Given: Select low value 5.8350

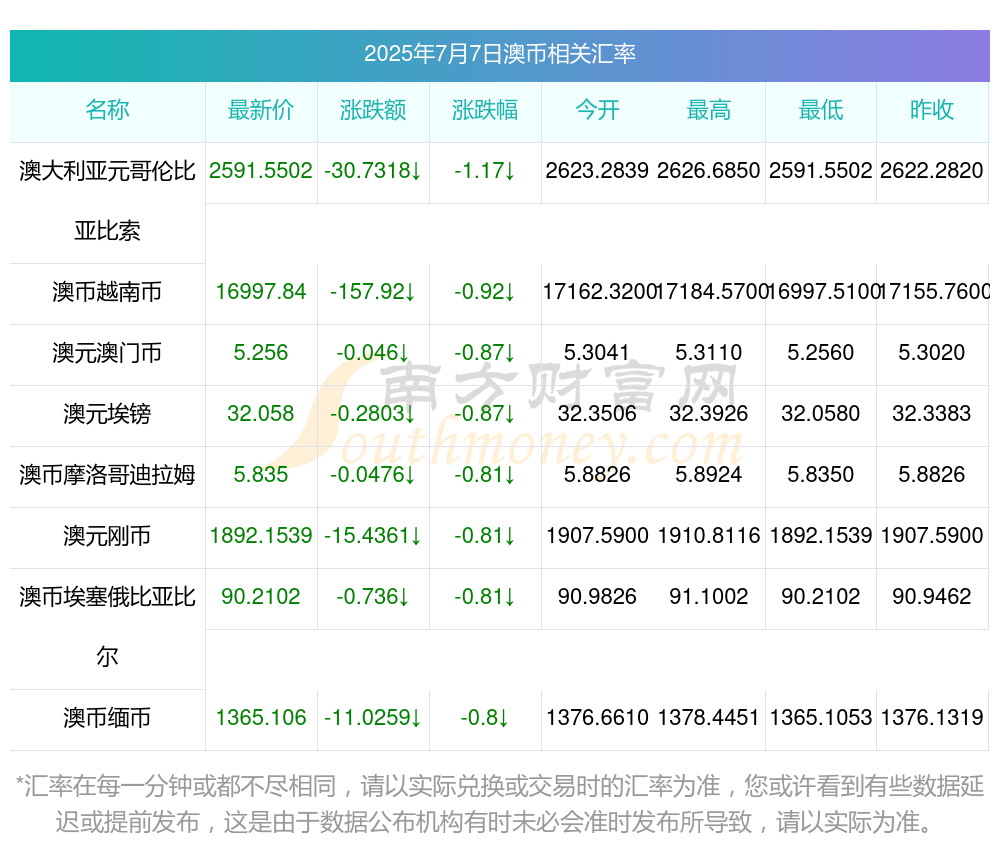Looking at the screenshot, I should click(821, 474).
